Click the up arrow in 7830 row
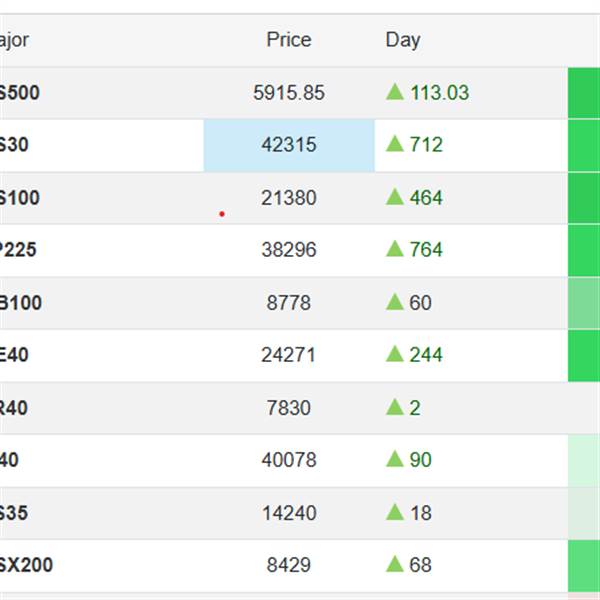Screen dimensions: 600x600 tap(395, 408)
